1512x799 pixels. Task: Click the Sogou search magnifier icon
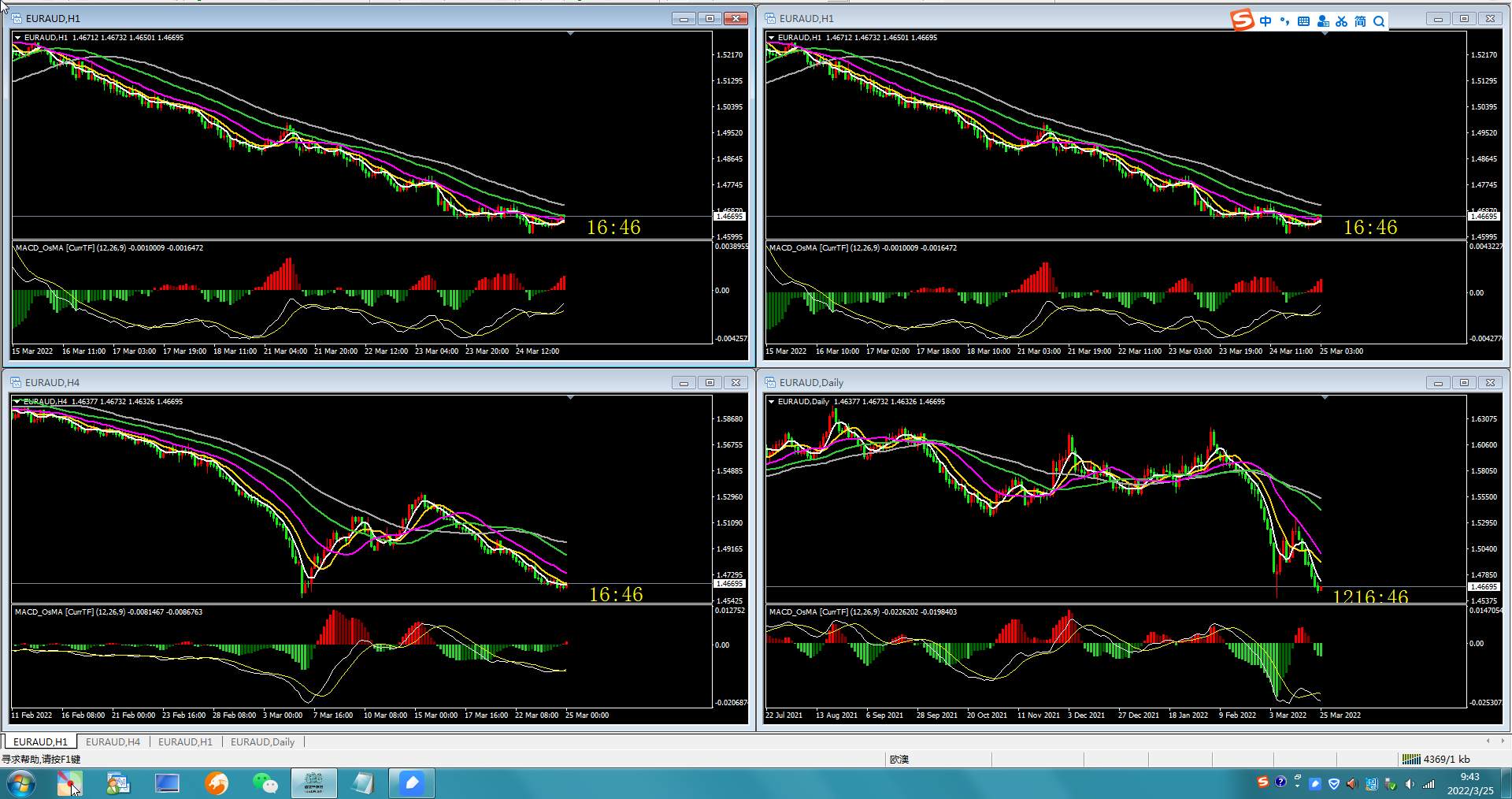[x=1379, y=21]
